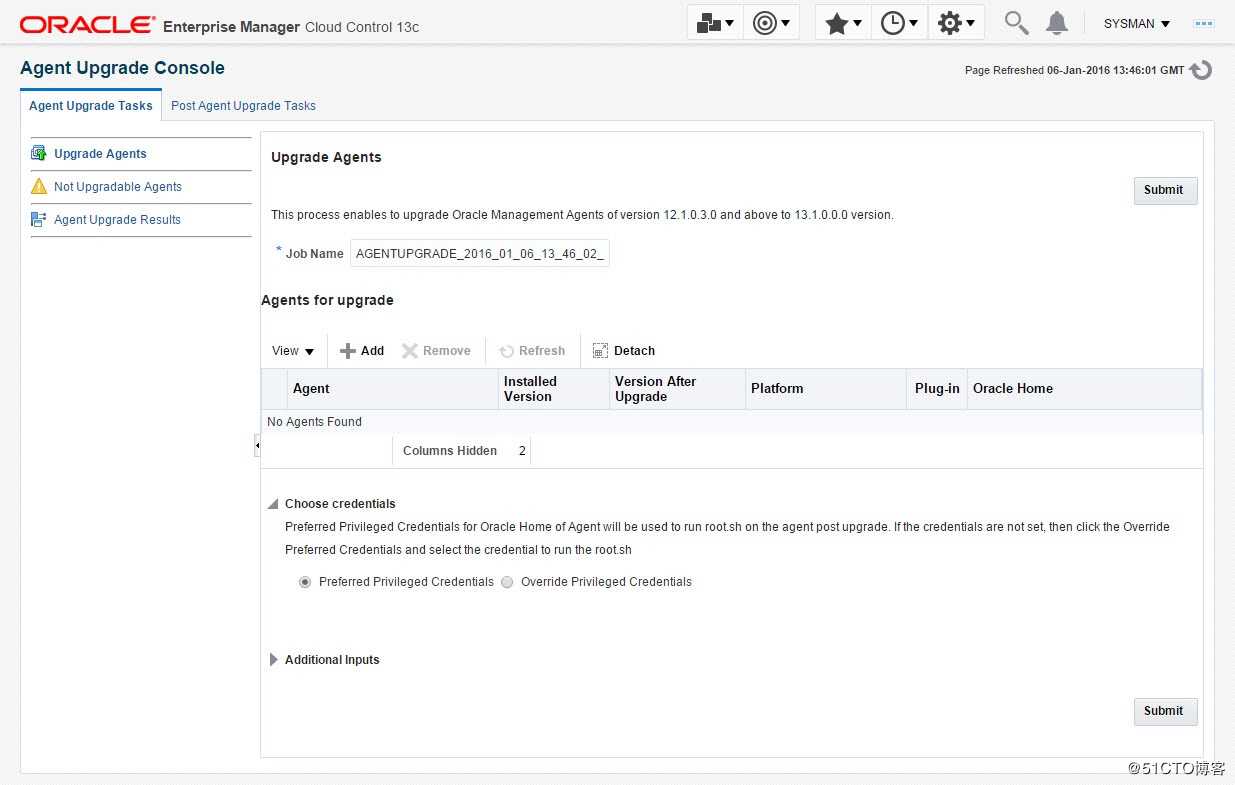
Task: Switch to Post Agent Upgrade Tasks tab
Action: [x=243, y=105]
